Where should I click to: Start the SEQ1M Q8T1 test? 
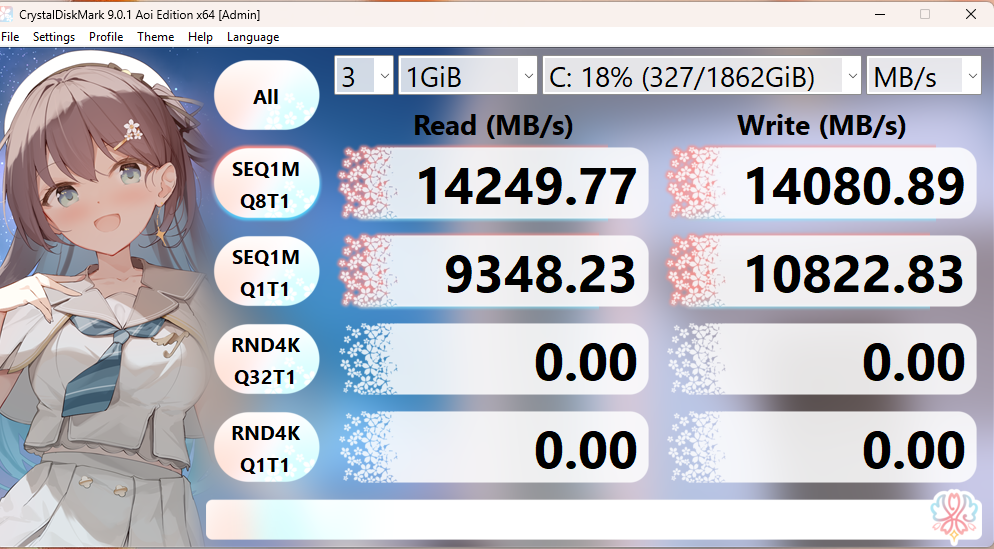coord(266,184)
